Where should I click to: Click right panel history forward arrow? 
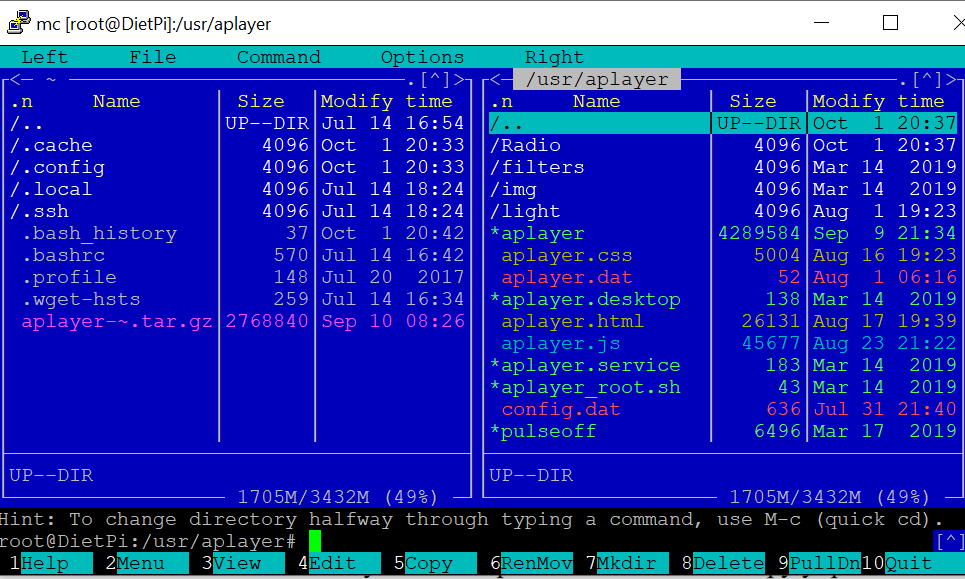pyautogui.click(x=947, y=79)
